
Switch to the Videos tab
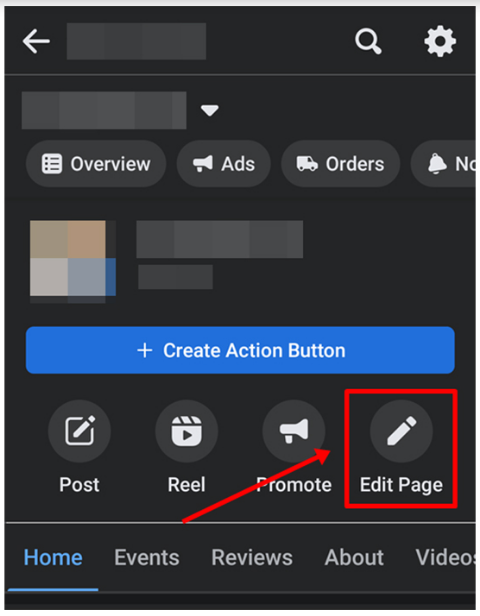pos(445,557)
